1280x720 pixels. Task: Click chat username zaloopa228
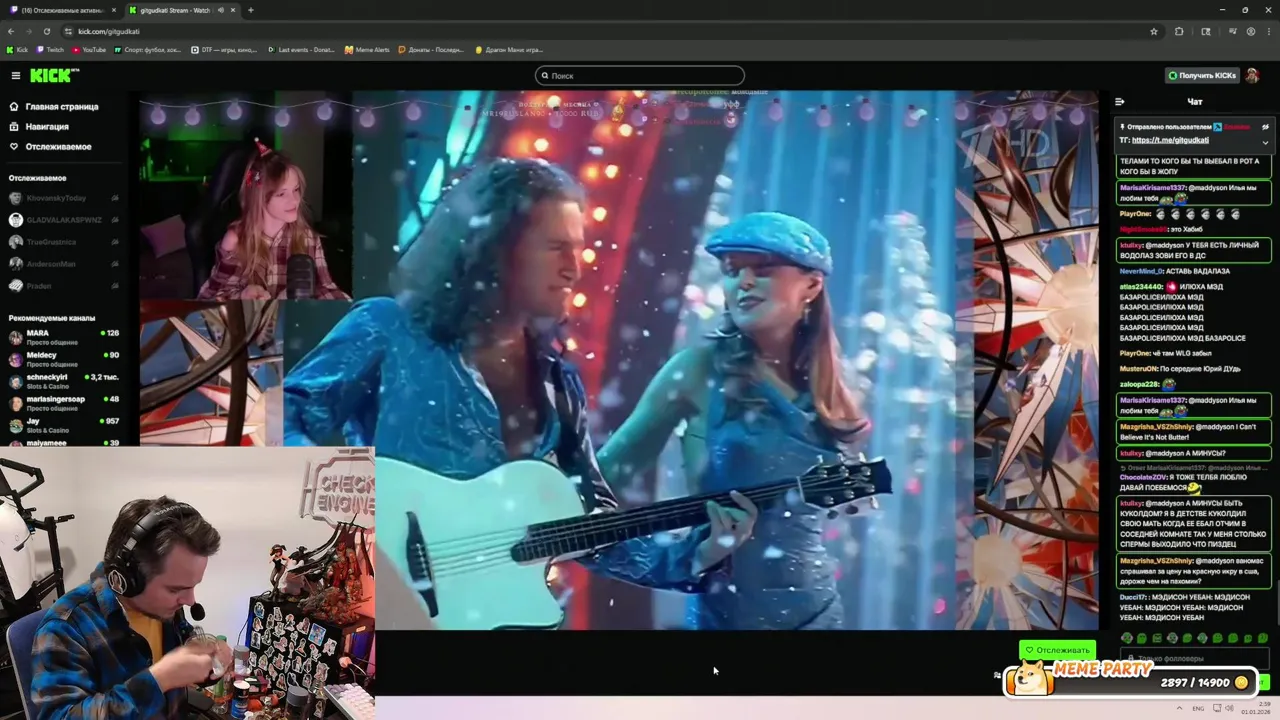(x=1139, y=384)
